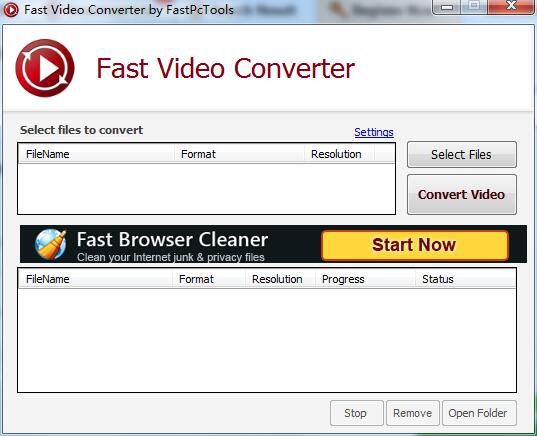537x436 pixels.
Task: Click the Stop button
Action: (x=357, y=413)
